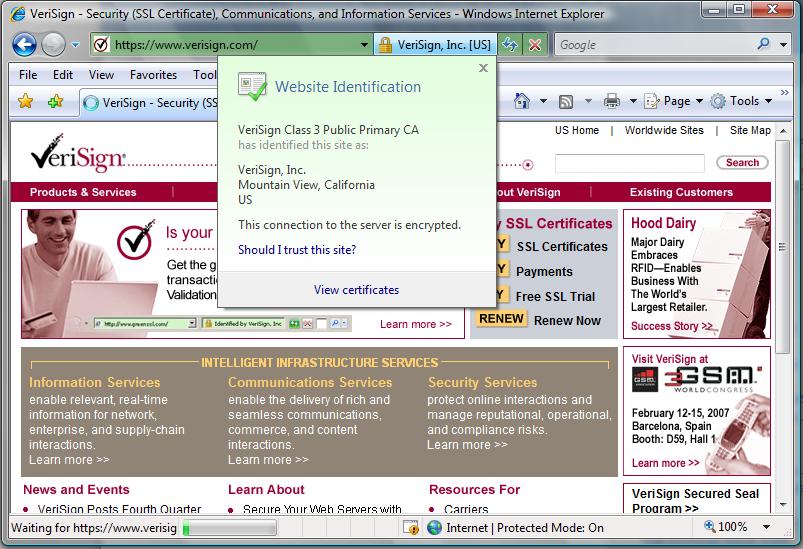Expand the toolbar overflow chevron
This screenshot has height=549, width=803.
point(785,92)
